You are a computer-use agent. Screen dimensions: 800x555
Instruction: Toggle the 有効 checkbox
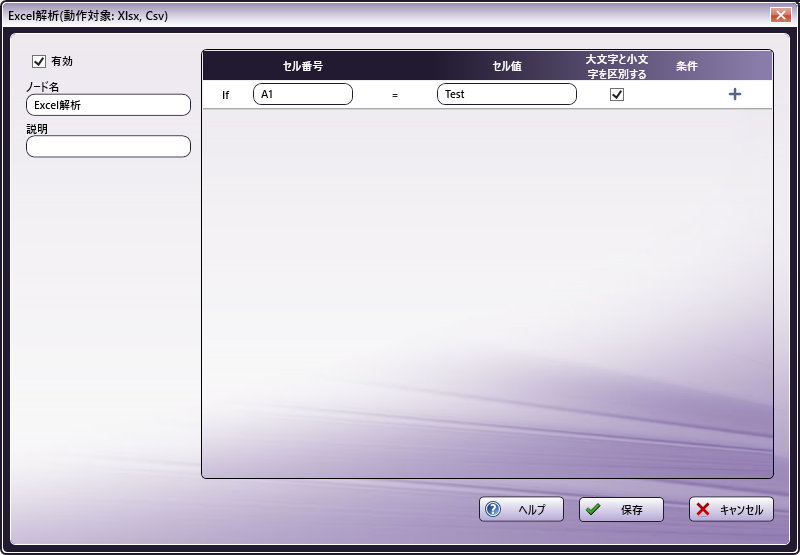click(39, 61)
